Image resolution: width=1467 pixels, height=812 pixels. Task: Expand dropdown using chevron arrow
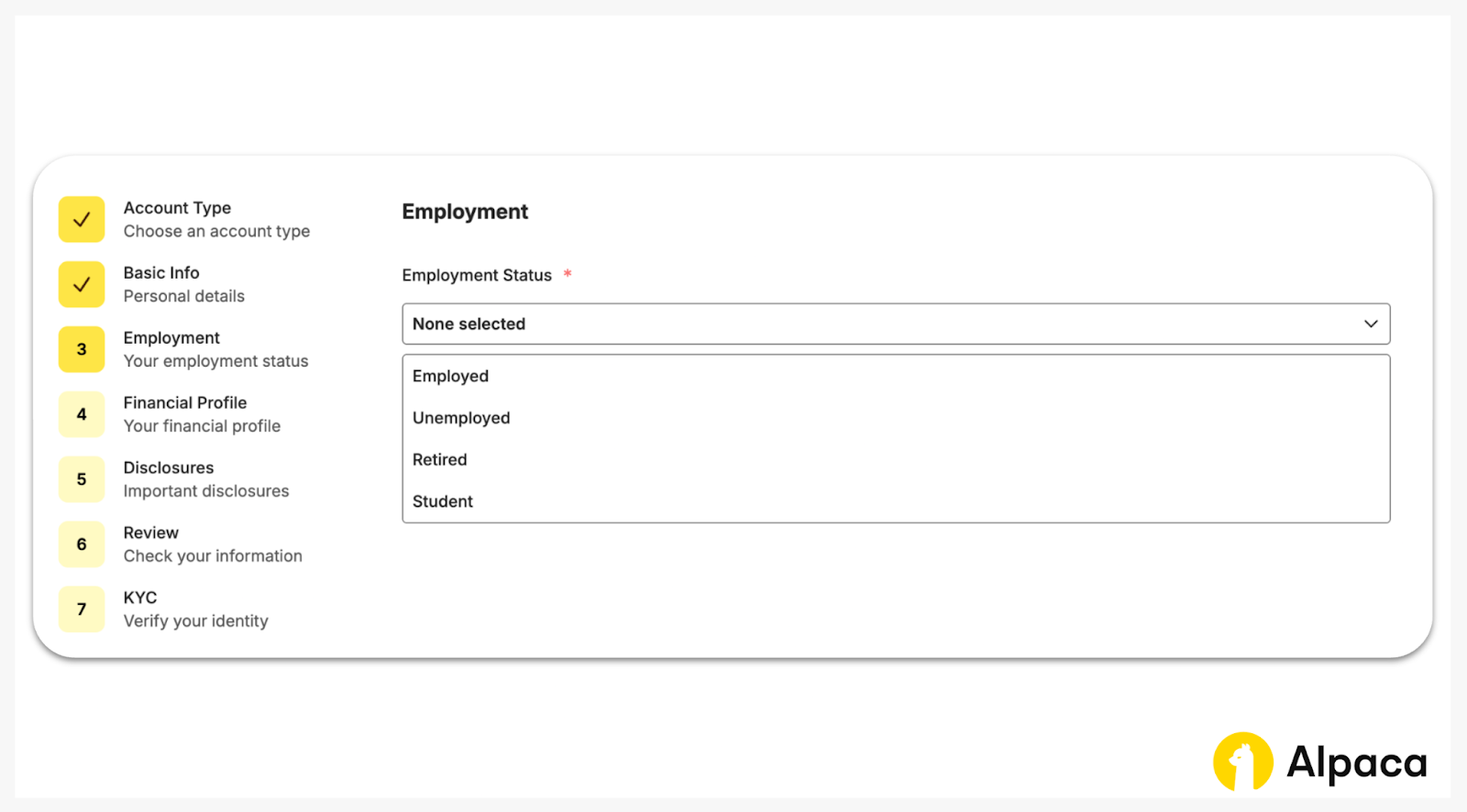click(1371, 324)
